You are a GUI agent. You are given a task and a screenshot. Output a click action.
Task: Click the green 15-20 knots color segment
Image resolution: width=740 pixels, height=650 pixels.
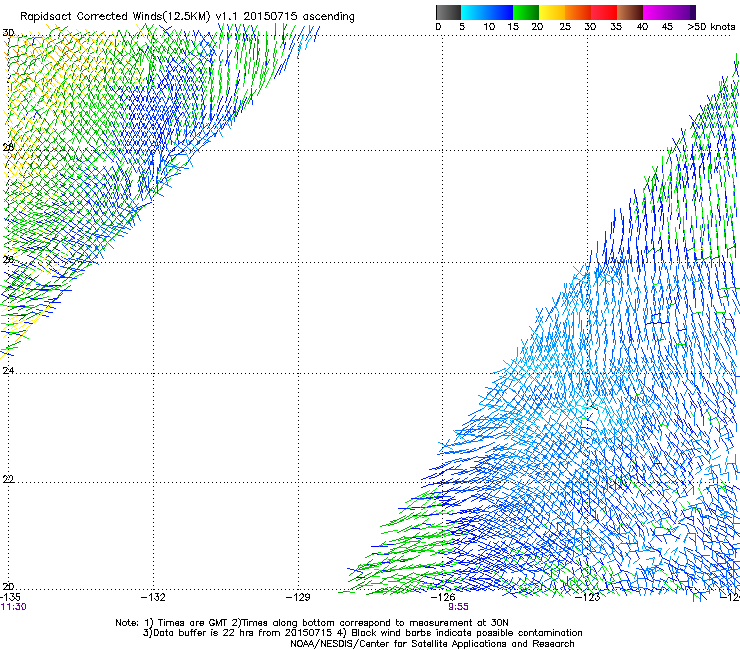[526, 12]
